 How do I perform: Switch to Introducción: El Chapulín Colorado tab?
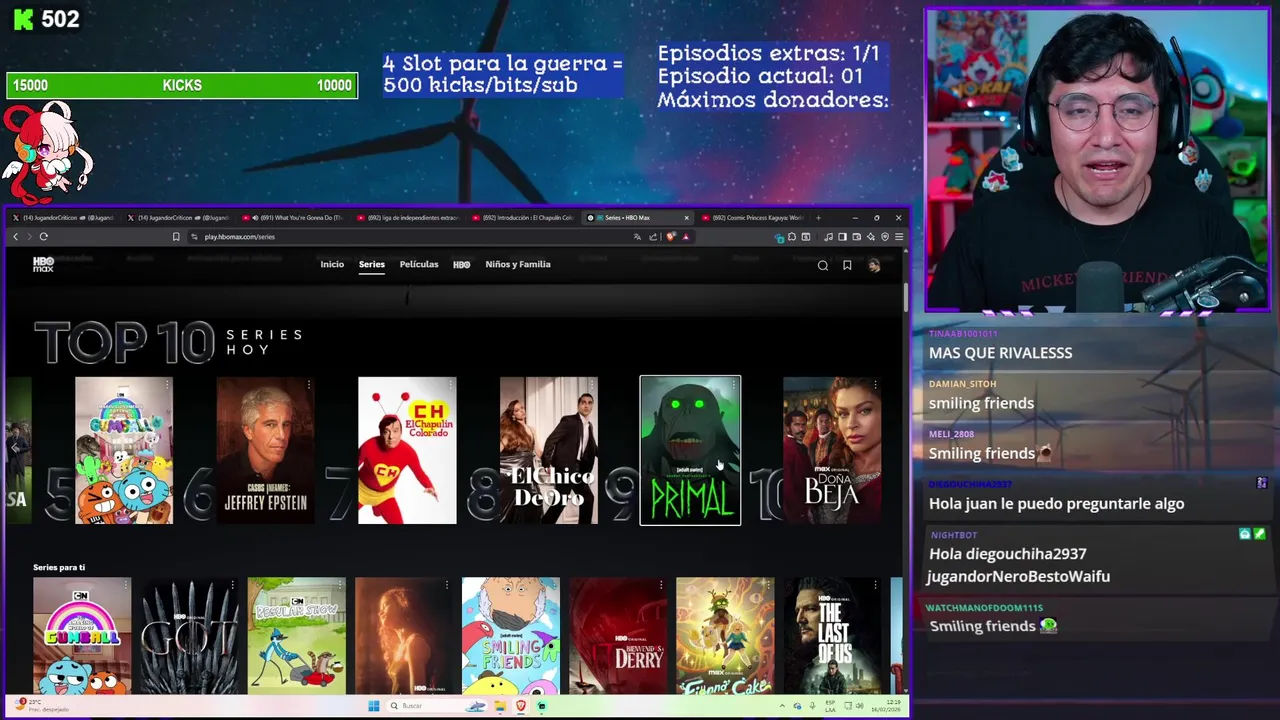click(523, 217)
